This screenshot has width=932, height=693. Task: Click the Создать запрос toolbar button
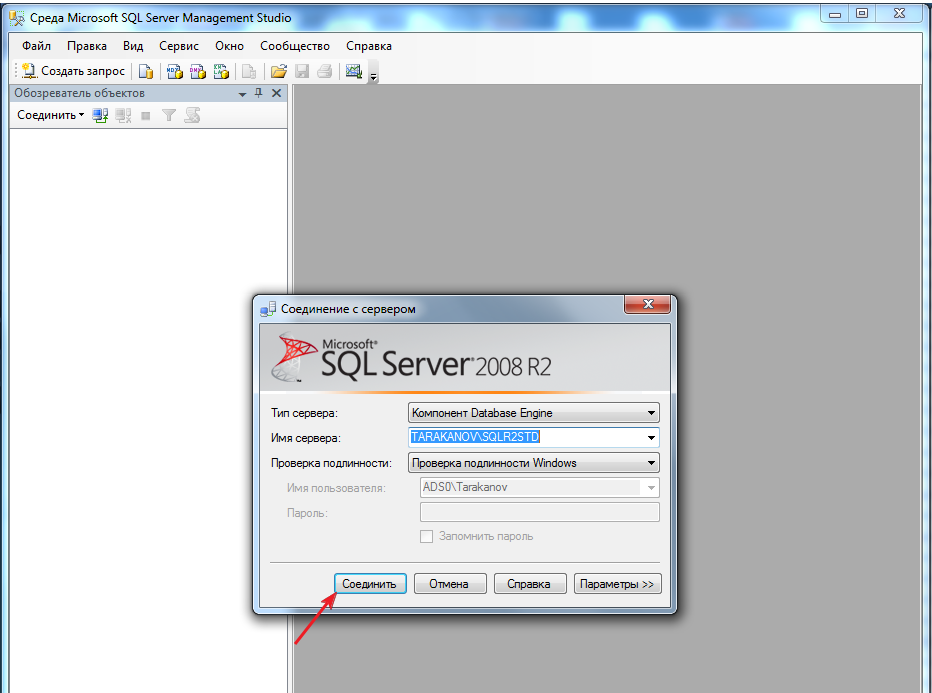(x=73, y=71)
